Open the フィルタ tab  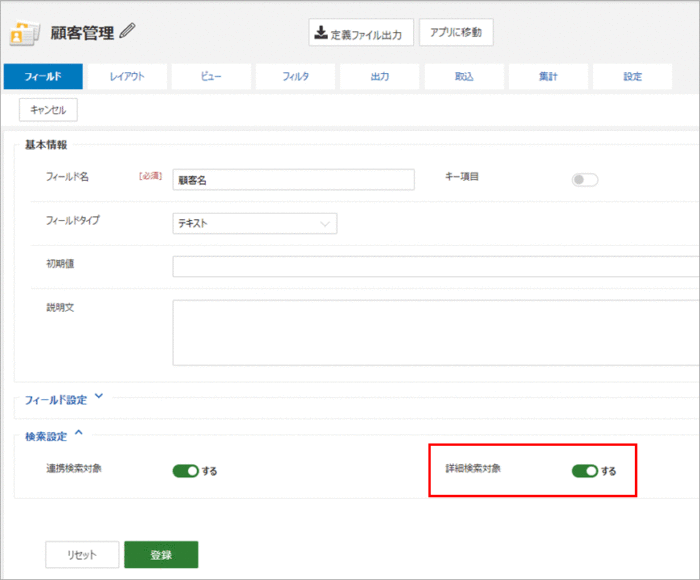[x=295, y=76]
